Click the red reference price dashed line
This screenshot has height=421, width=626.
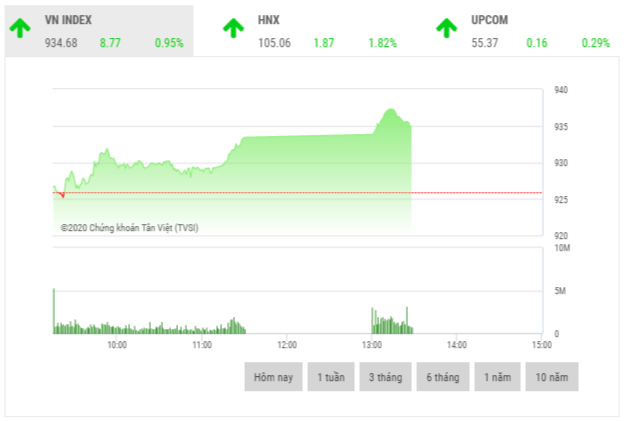click(300, 192)
